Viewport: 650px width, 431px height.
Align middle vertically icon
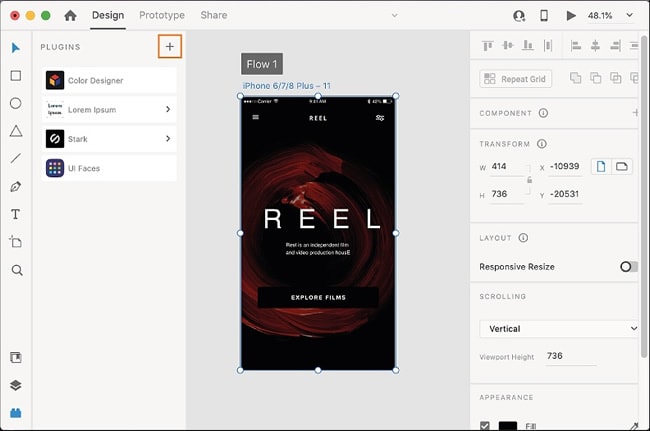508,45
